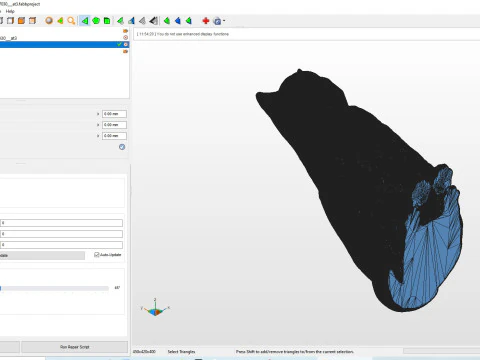This screenshot has width=480, height=360.
Task: Click the grey sphere view icon
Action: [49, 21]
